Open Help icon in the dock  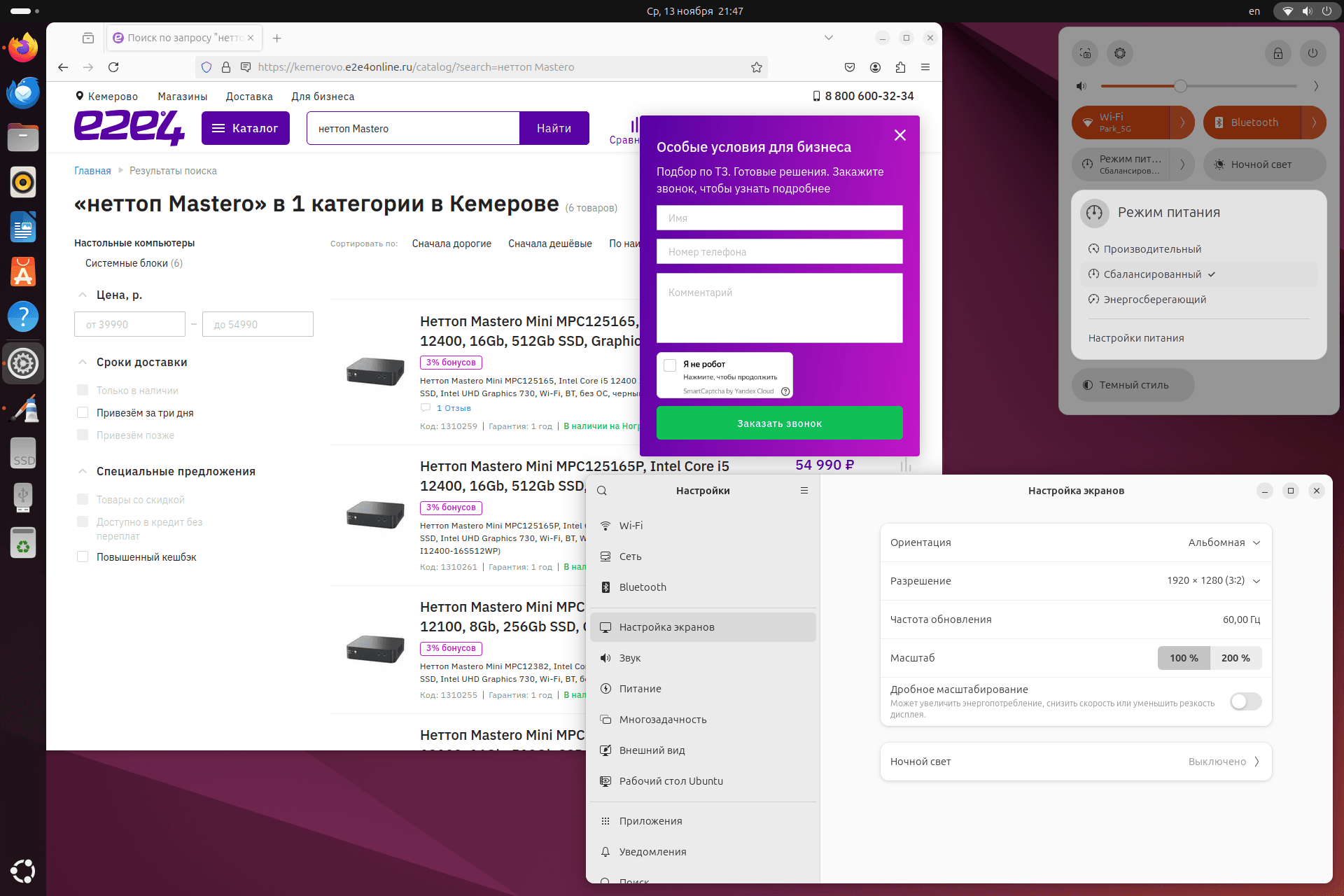[x=23, y=317]
